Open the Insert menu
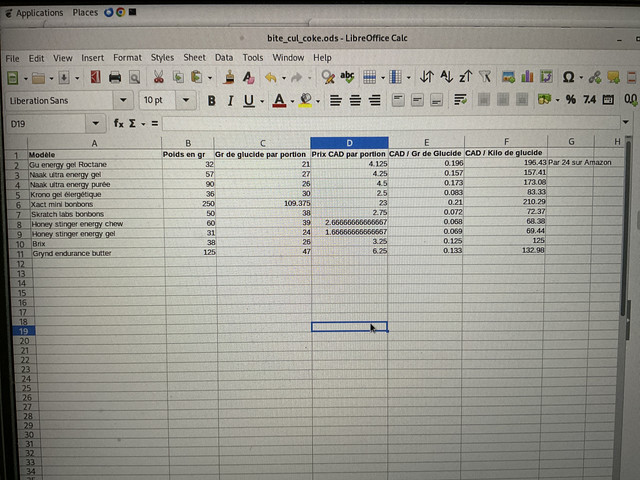The image size is (640, 480). [x=93, y=58]
